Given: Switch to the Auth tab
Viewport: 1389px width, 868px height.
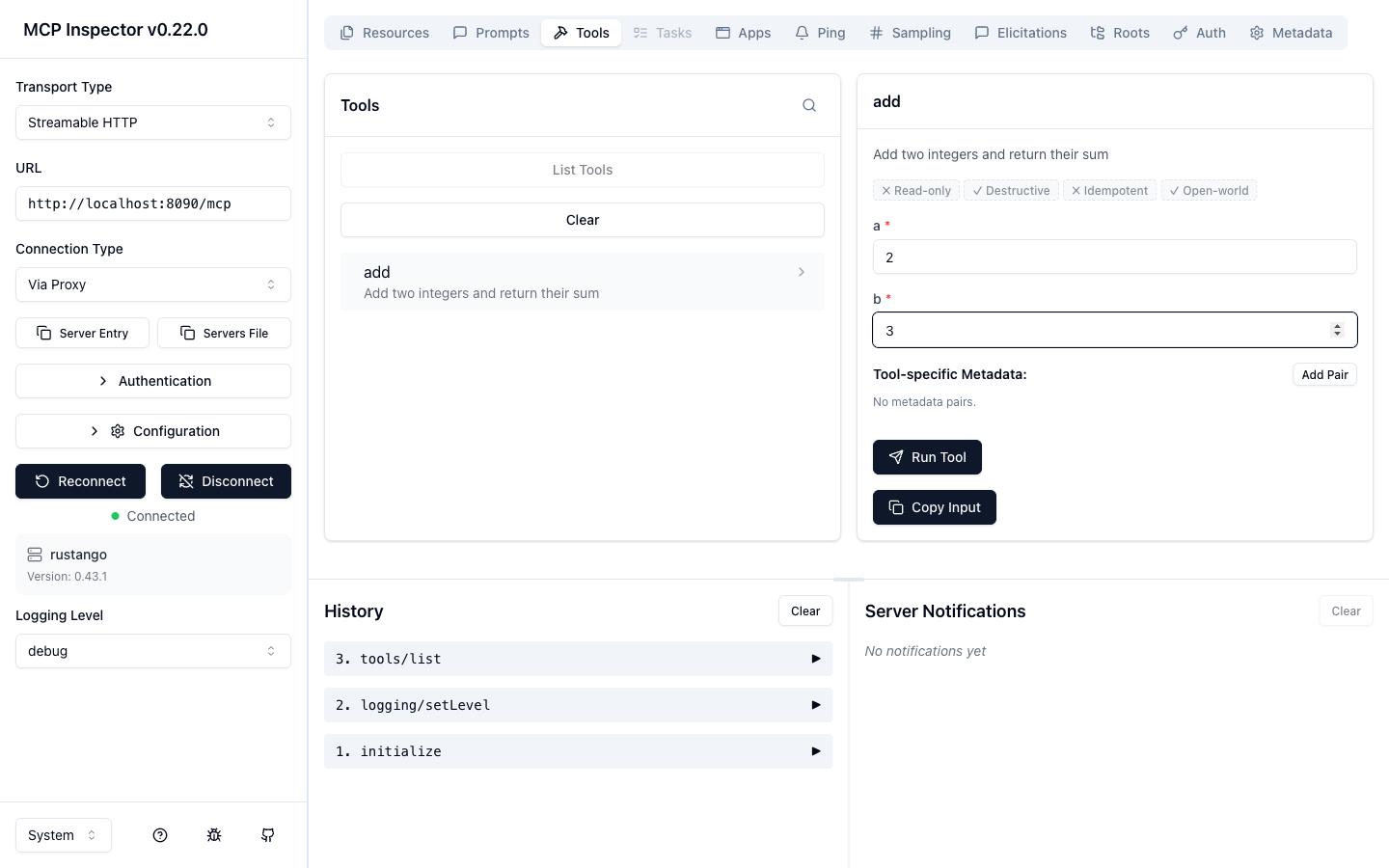Looking at the screenshot, I should point(1199,33).
